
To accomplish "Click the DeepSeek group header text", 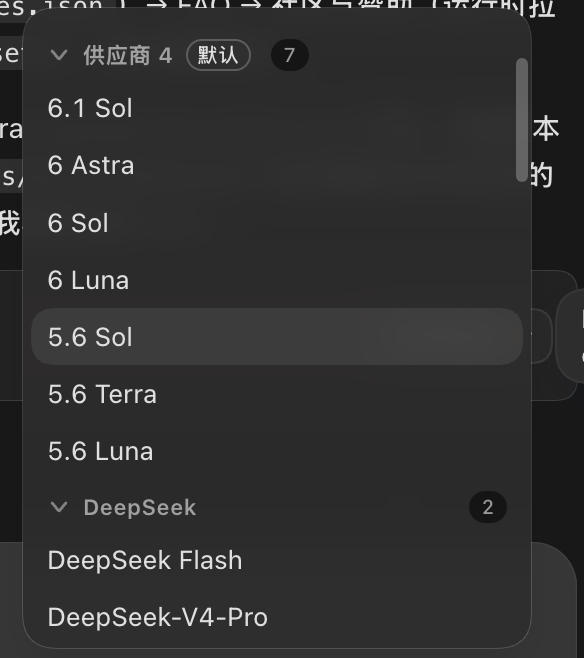I will pyautogui.click(x=140, y=507).
